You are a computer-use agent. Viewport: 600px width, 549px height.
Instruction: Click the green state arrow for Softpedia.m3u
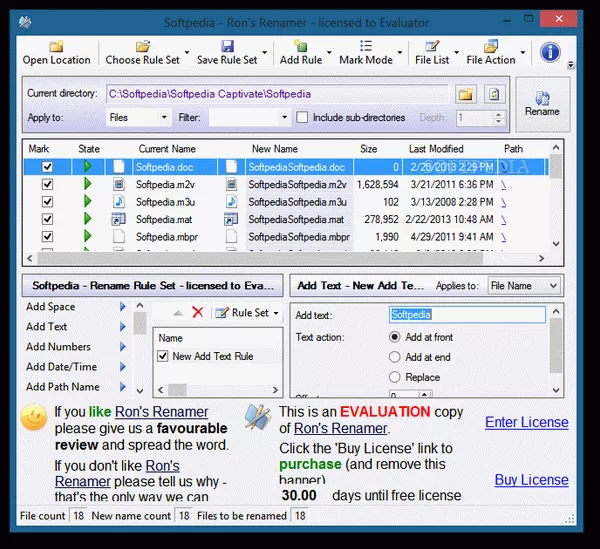coord(88,201)
